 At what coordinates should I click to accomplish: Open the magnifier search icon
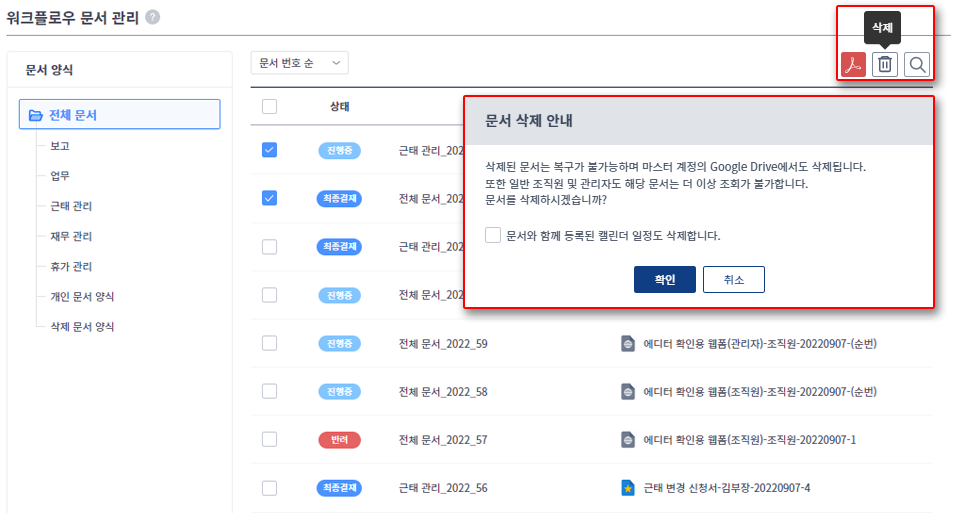click(917, 64)
